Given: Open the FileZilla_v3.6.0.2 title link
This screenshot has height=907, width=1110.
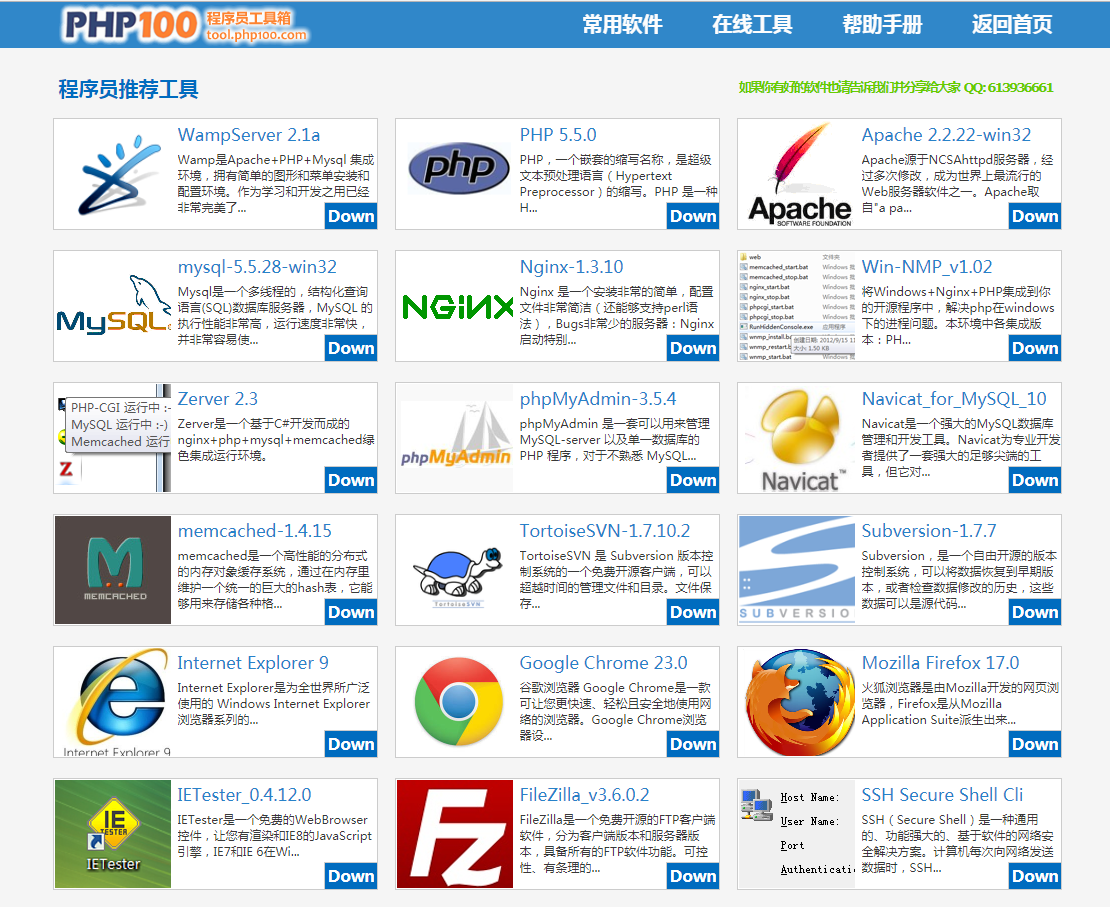Looking at the screenshot, I should pyautogui.click(x=584, y=795).
